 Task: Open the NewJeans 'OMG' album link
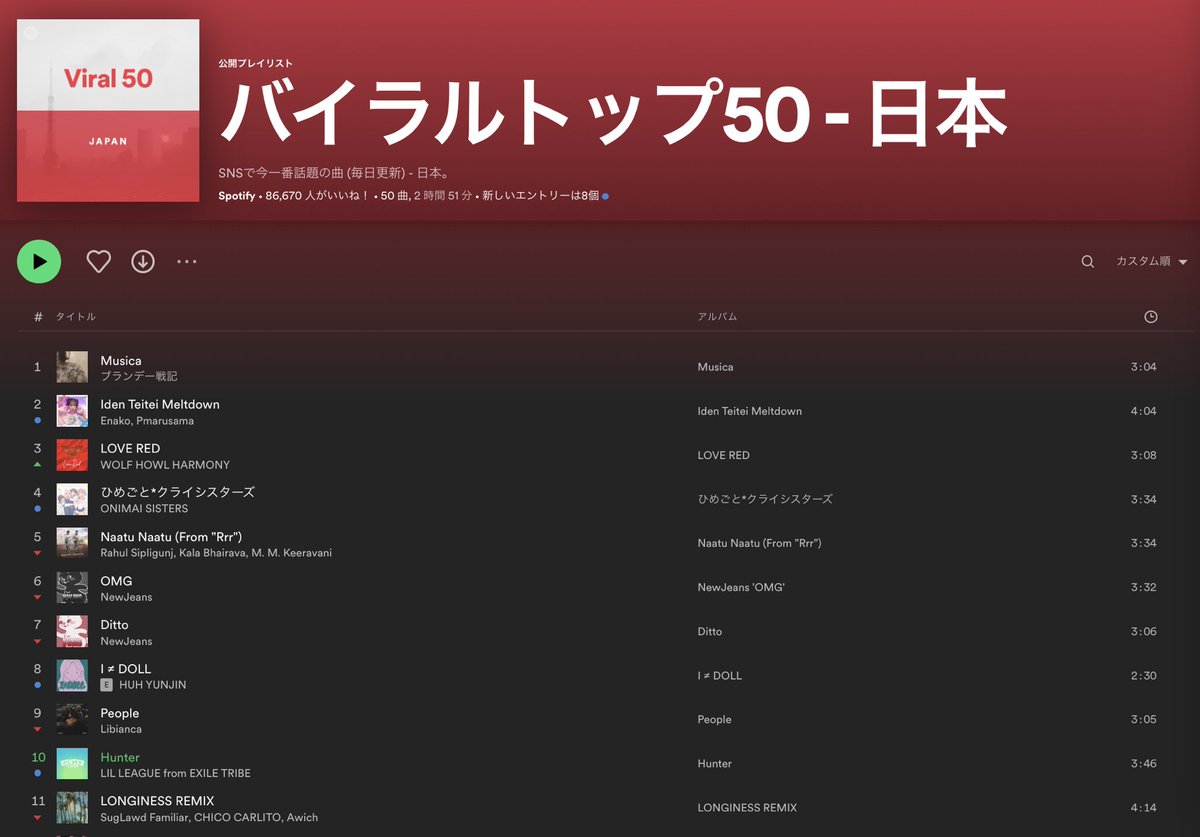[741, 587]
